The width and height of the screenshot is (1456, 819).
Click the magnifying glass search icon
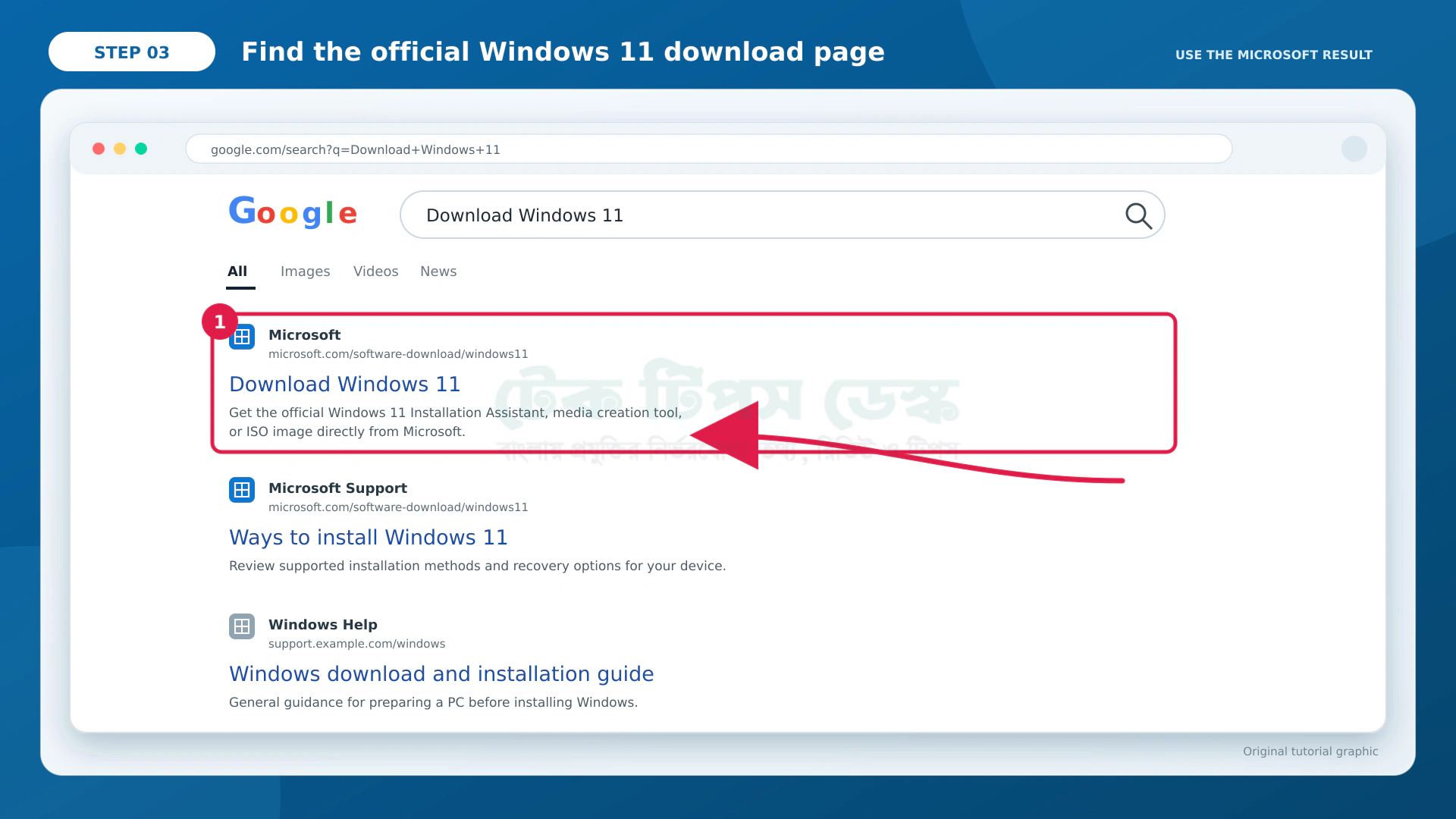1138,216
